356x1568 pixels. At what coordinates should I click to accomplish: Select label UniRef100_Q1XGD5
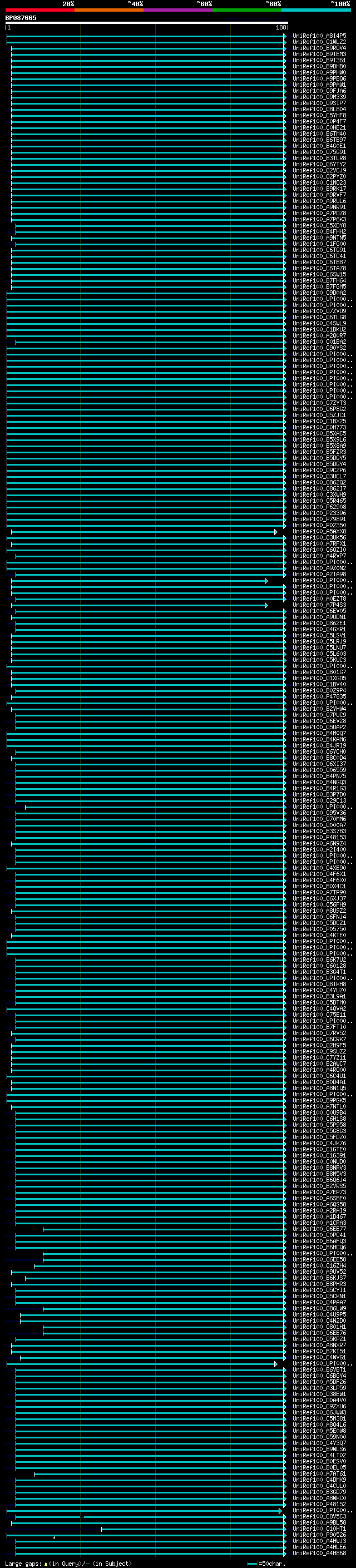(x=319, y=678)
